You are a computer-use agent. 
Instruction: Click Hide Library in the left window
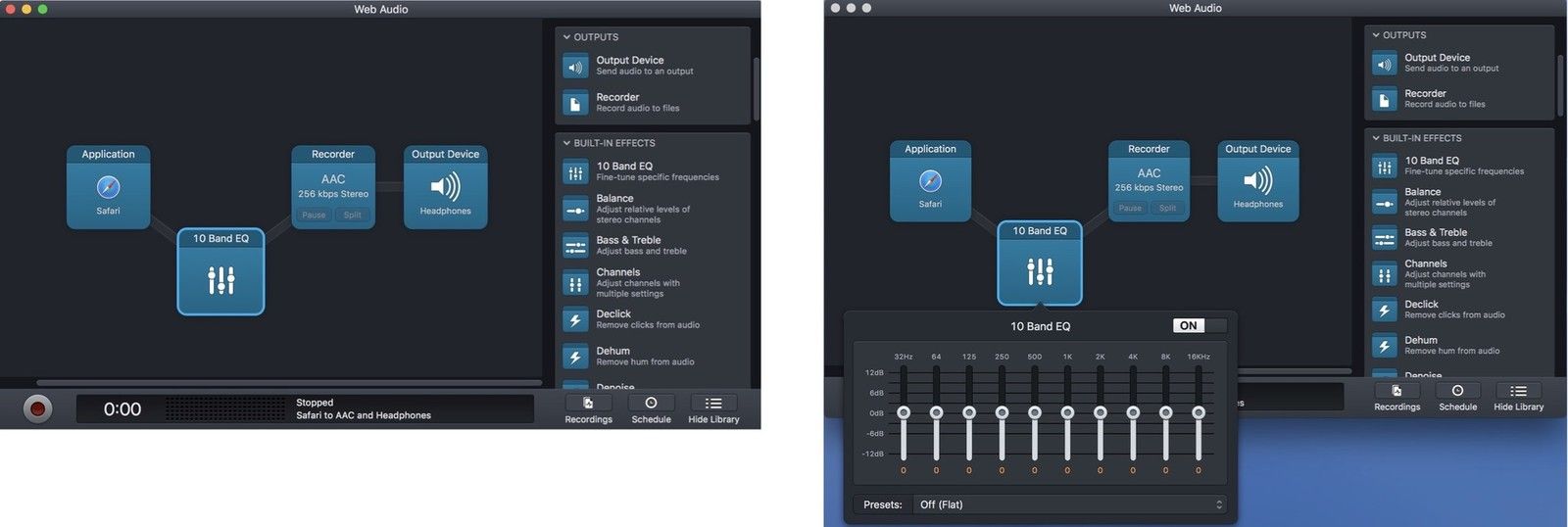click(x=713, y=409)
